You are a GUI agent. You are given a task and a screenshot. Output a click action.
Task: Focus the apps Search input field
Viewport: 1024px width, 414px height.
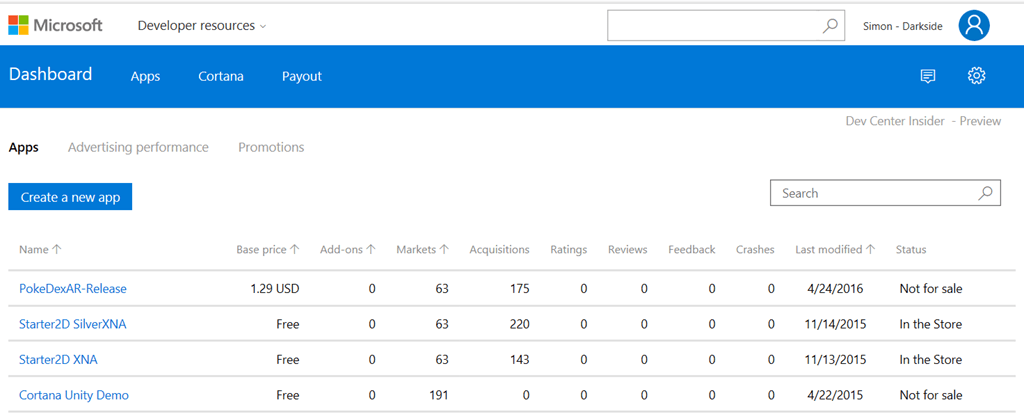coord(870,193)
